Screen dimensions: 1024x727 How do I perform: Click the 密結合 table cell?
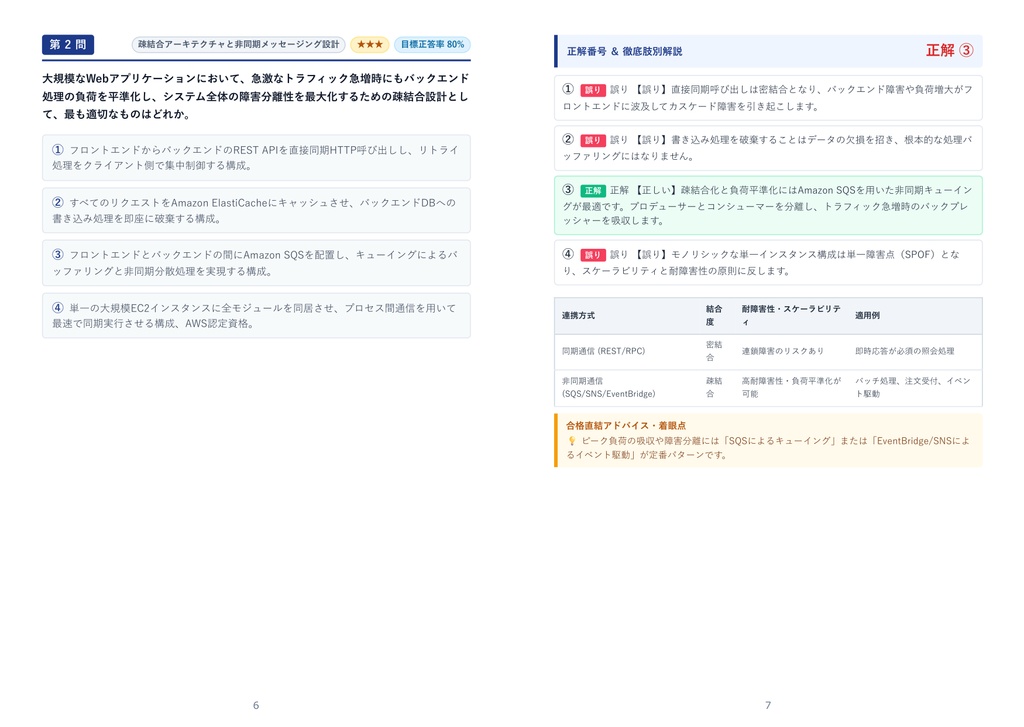click(714, 351)
